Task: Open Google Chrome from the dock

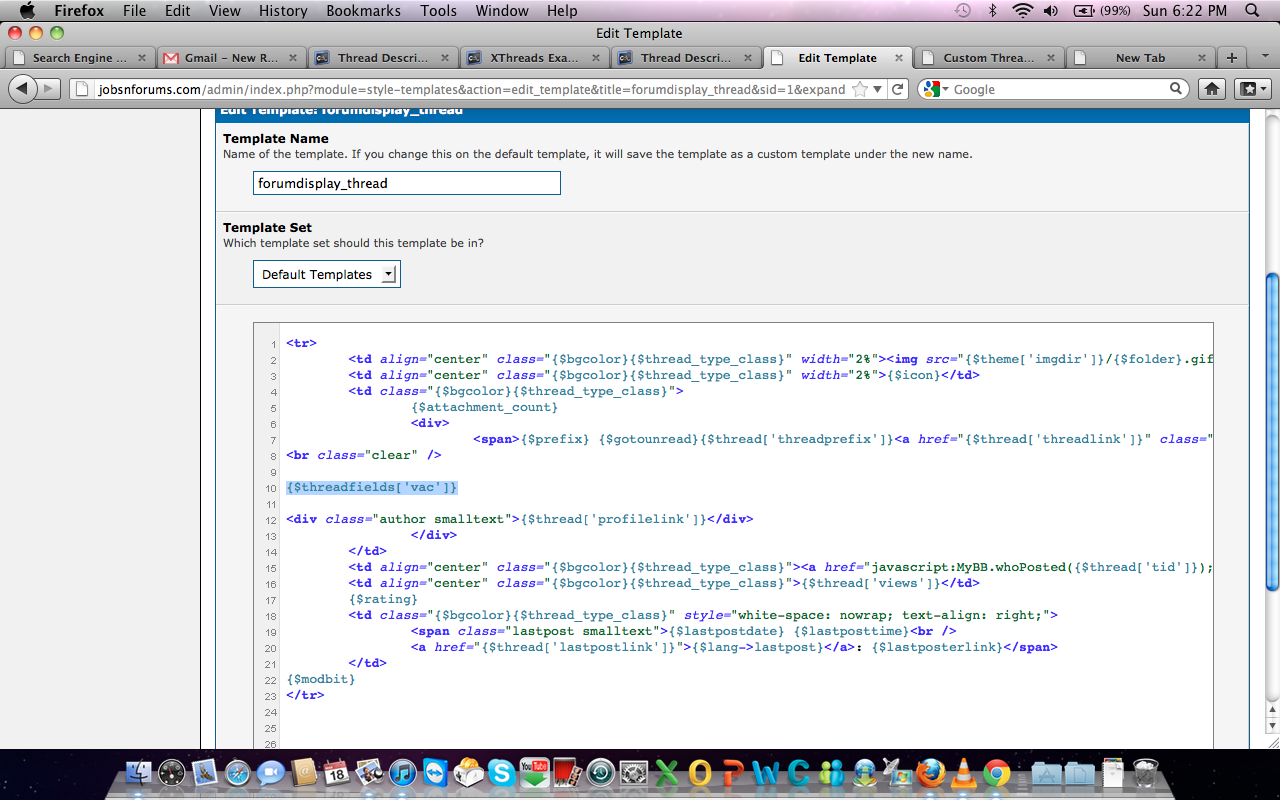Action: pyautogui.click(x=996, y=773)
